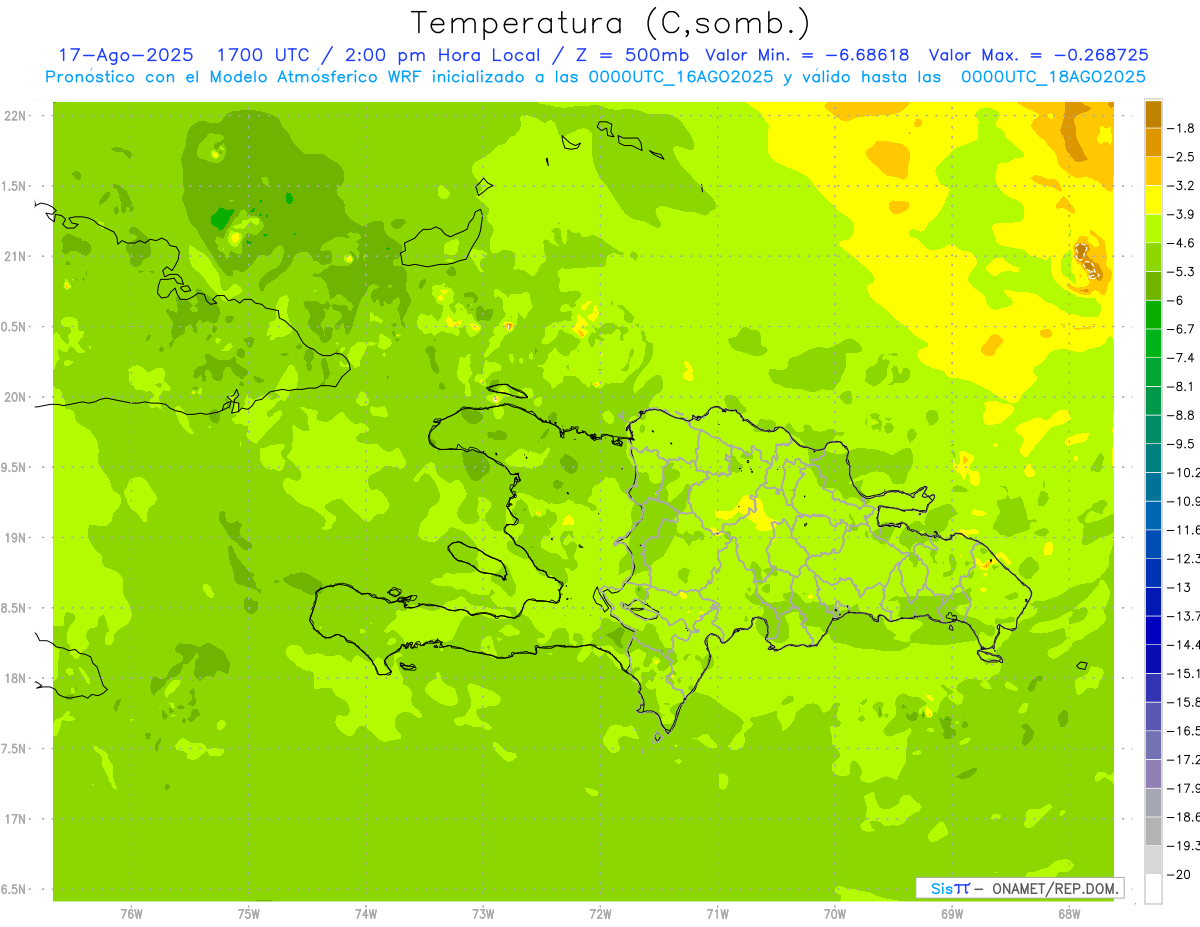This screenshot has height=927, width=1200.
Task: Click the '70W' longitude label
Action: 835,914
